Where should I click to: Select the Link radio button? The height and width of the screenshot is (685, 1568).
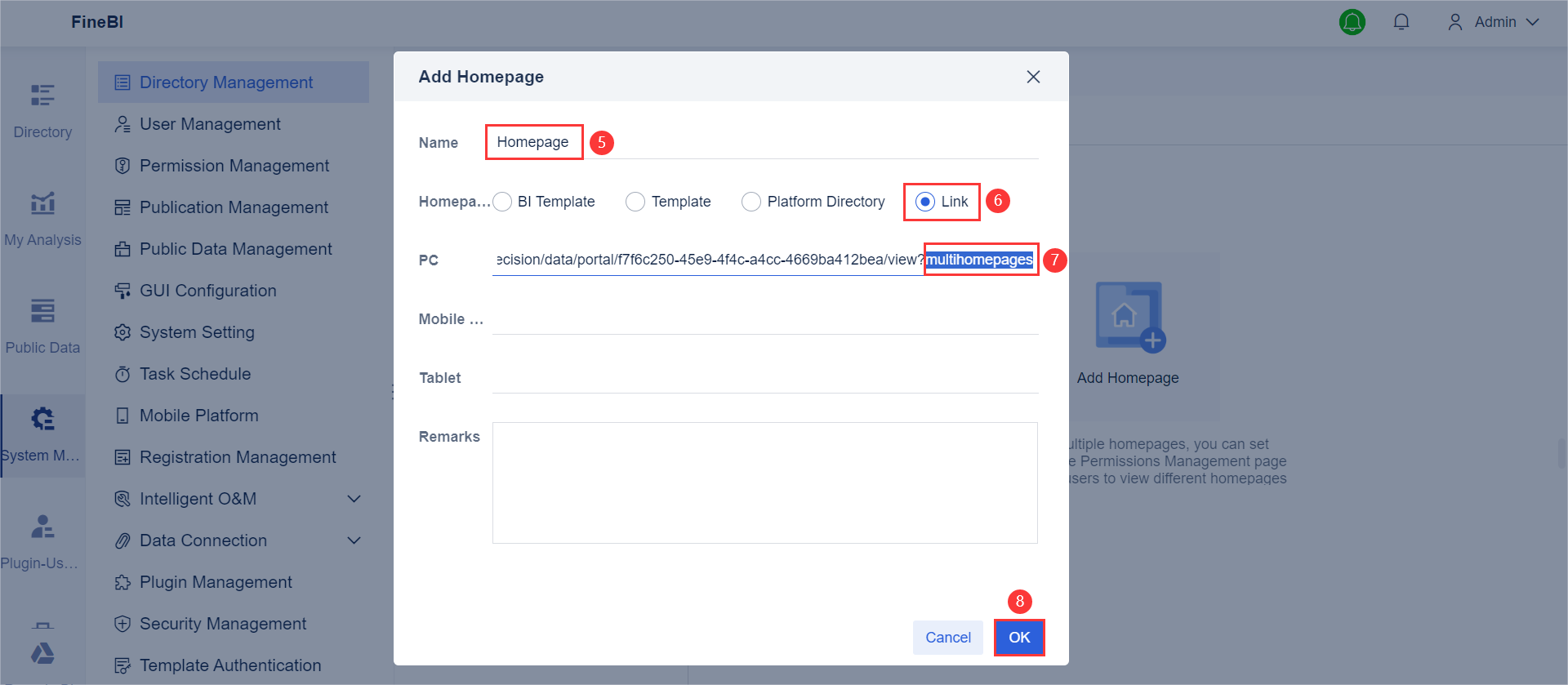[925, 202]
